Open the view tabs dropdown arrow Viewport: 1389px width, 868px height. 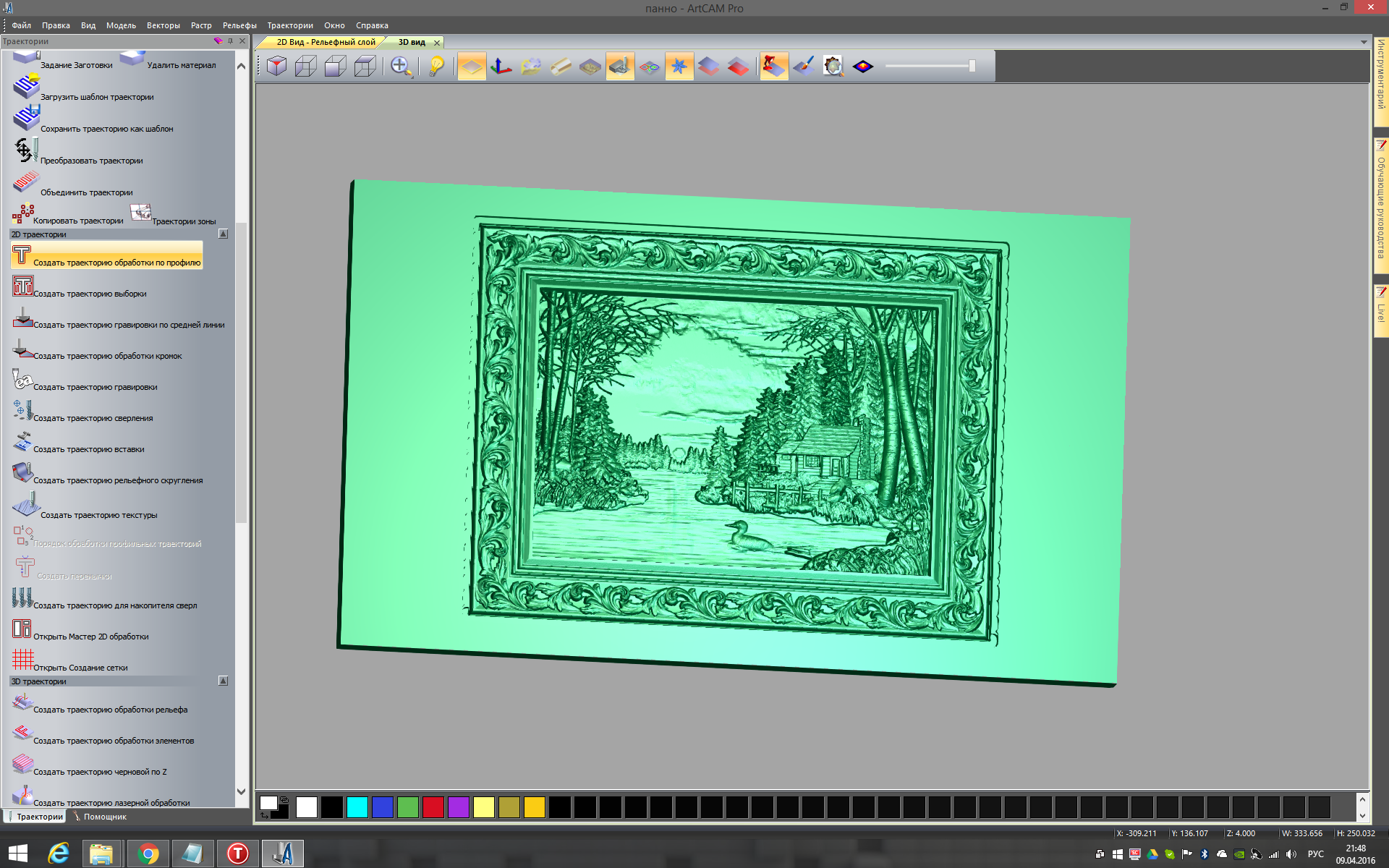1364,42
